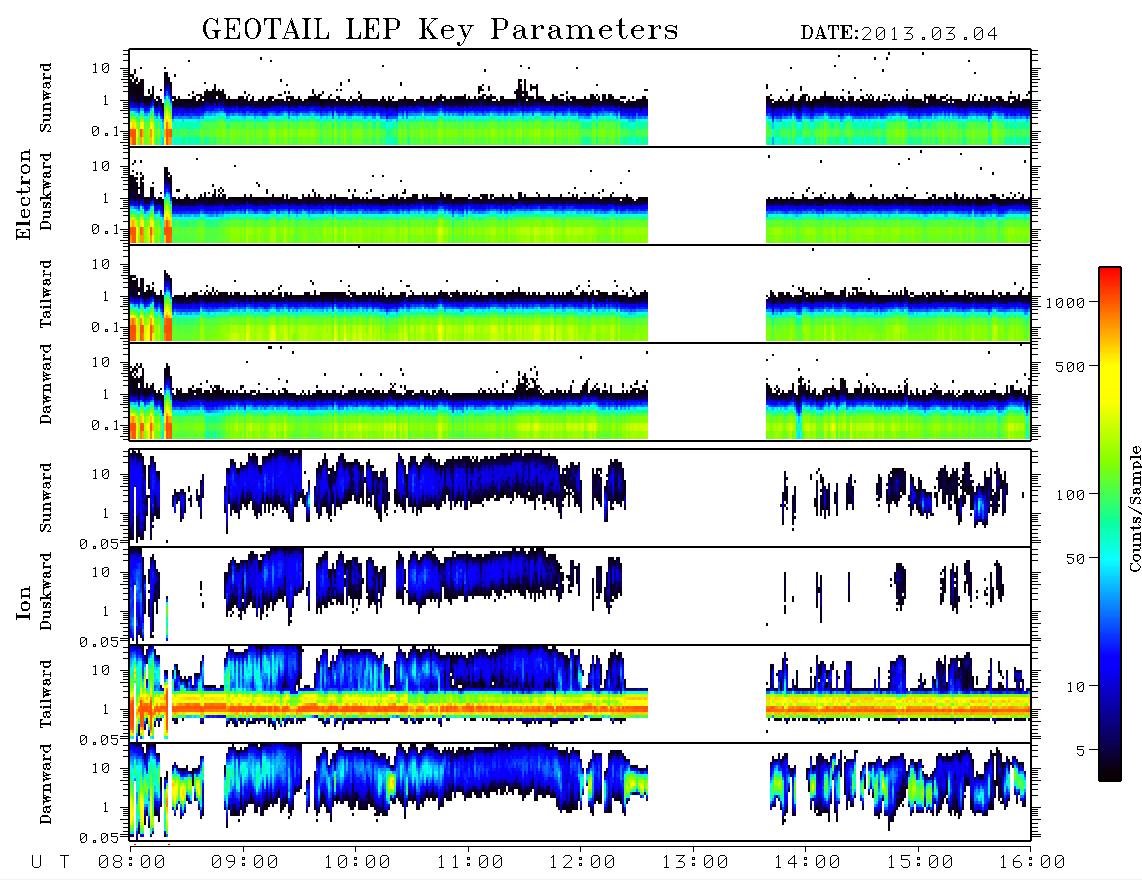Click the Ion Tailward spectrogram panel
Viewport: 1142px width, 880px height.
pos(580,694)
